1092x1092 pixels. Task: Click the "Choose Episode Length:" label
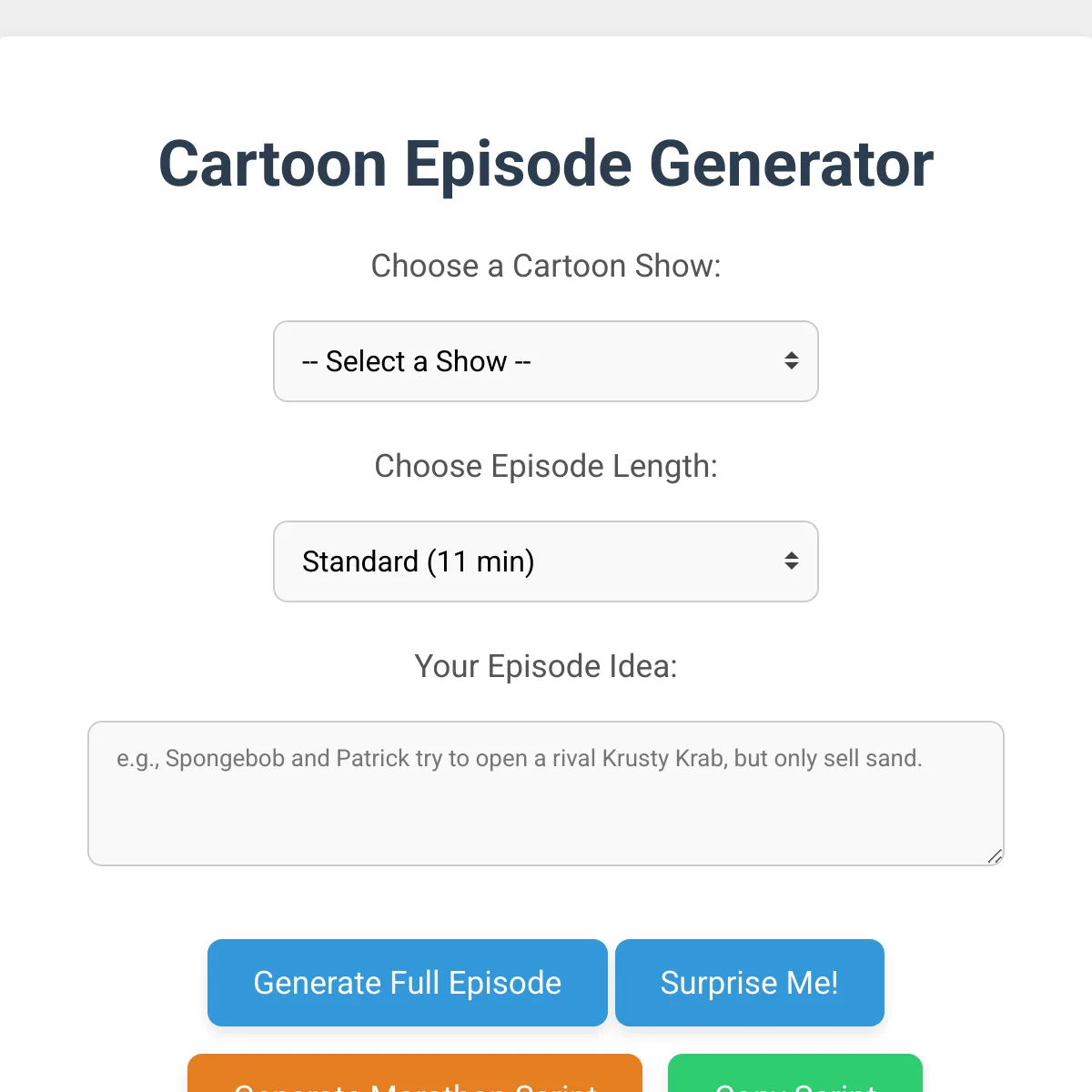(x=546, y=466)
